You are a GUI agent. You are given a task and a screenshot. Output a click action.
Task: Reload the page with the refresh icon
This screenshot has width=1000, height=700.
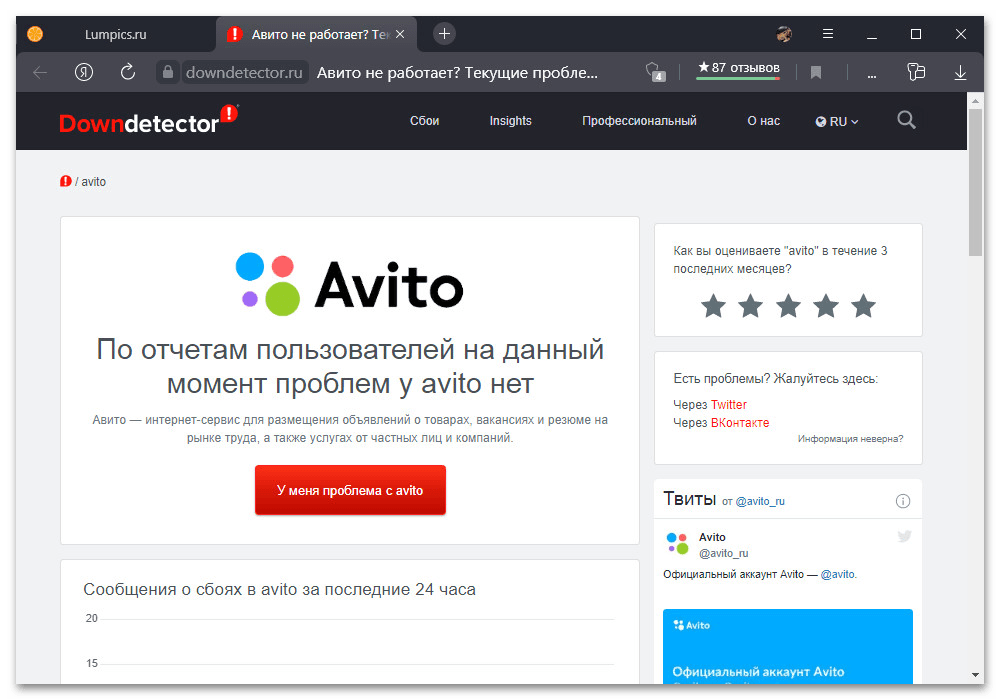point(128,72)
